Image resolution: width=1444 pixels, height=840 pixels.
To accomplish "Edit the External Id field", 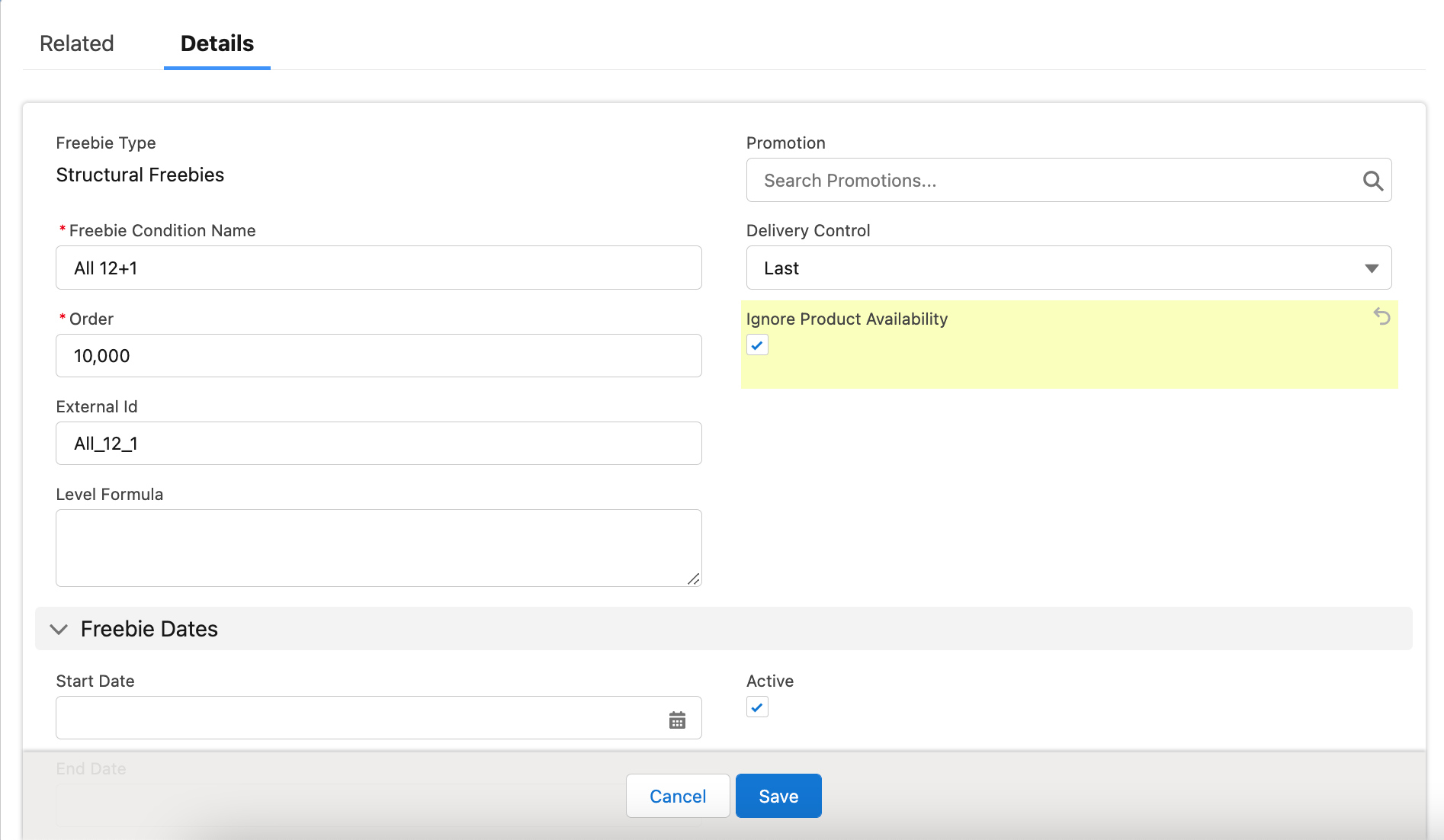I will pyautogui.click(x=378, y=444).
